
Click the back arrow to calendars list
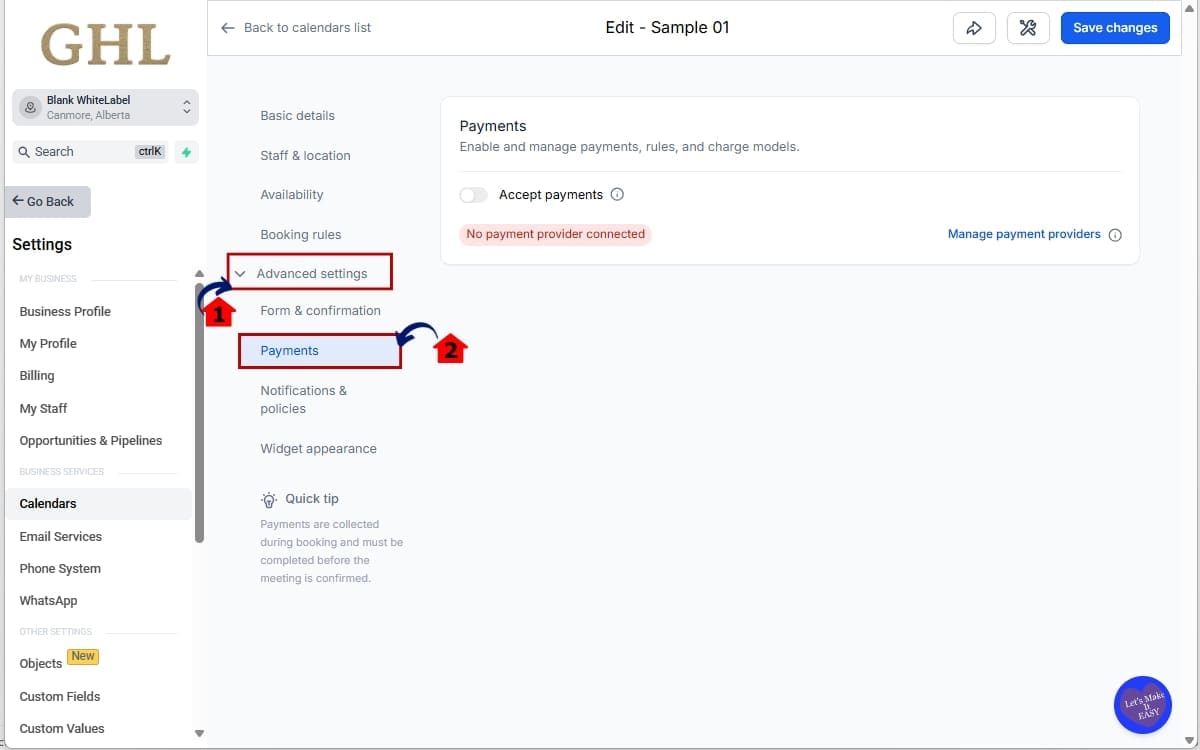pyautogui.click(x=228, y=28)
